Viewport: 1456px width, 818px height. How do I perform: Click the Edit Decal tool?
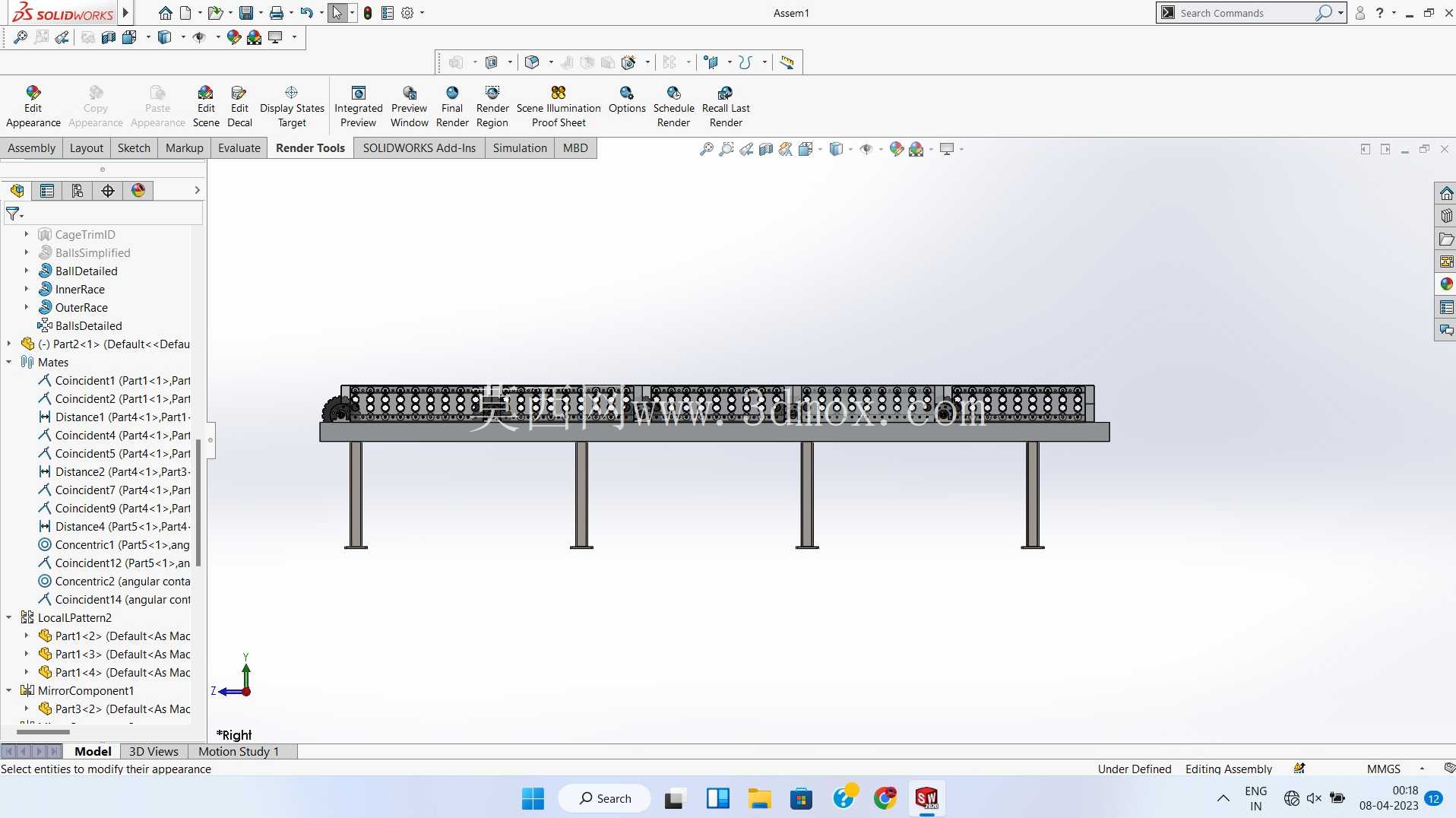239,106
